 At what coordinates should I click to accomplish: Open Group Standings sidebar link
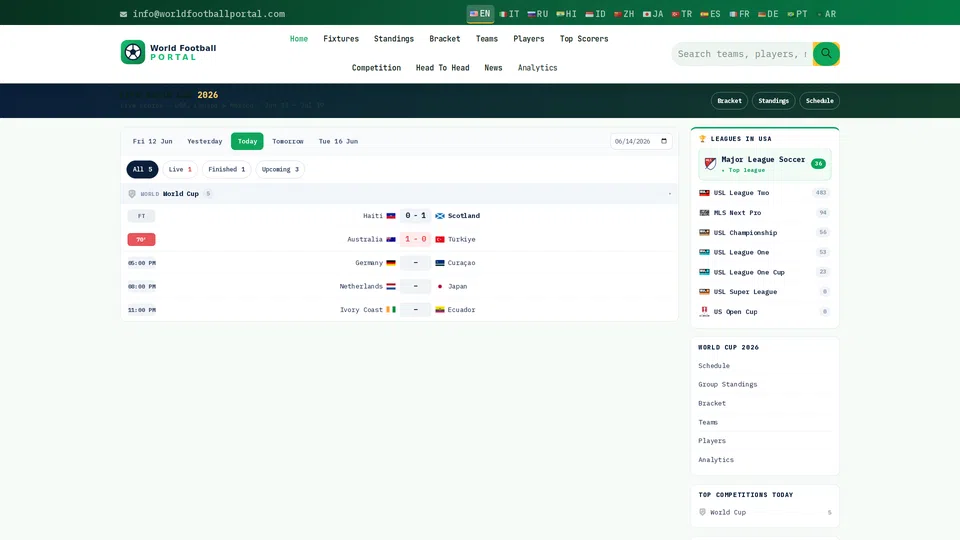(x=727, y=384)
